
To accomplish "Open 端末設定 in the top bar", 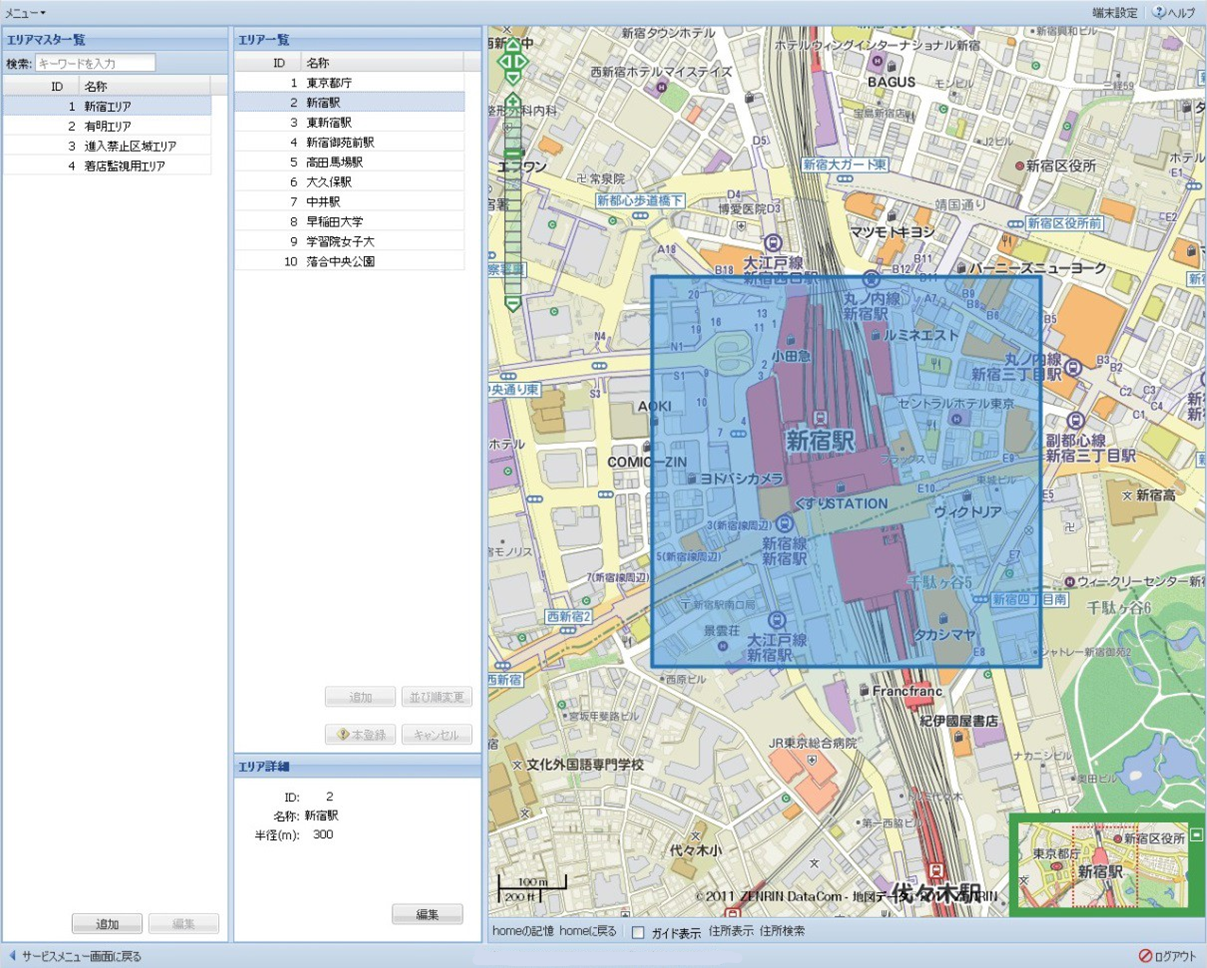I will pyautogui.click(x=1114, y=13).
